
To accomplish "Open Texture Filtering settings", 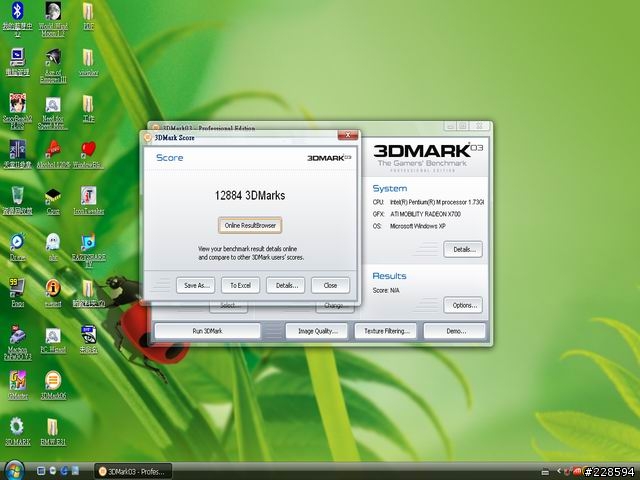I will [x=385, y=331].
